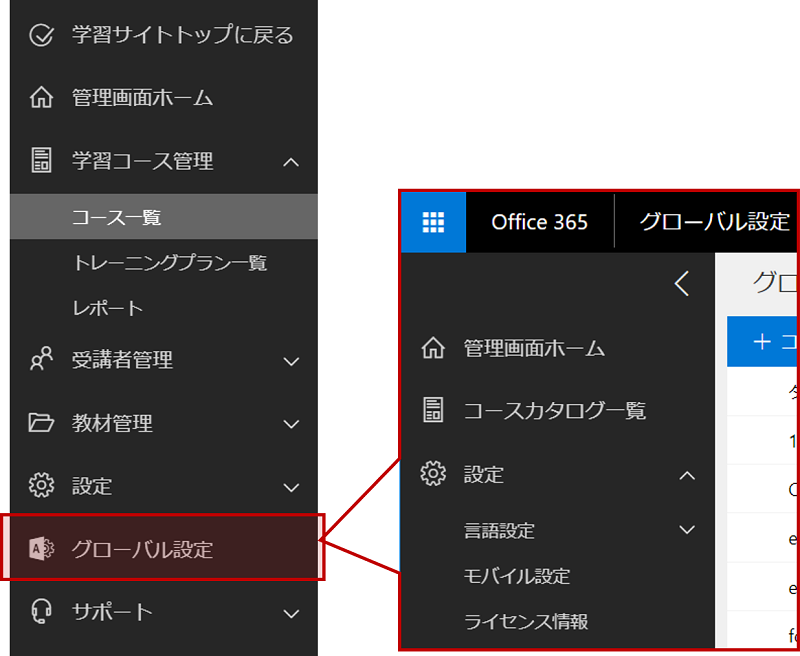Collapse the sidebar with the back arrow
Screen dimensions: 800x656
point(682,285)
